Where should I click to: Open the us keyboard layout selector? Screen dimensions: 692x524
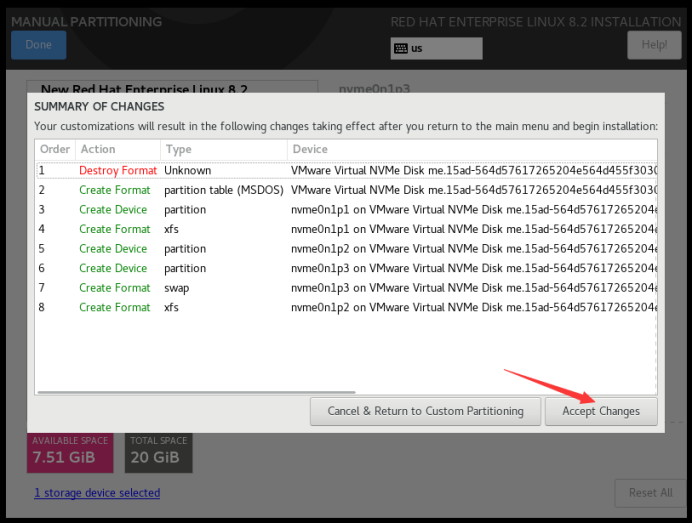point(436,49)
